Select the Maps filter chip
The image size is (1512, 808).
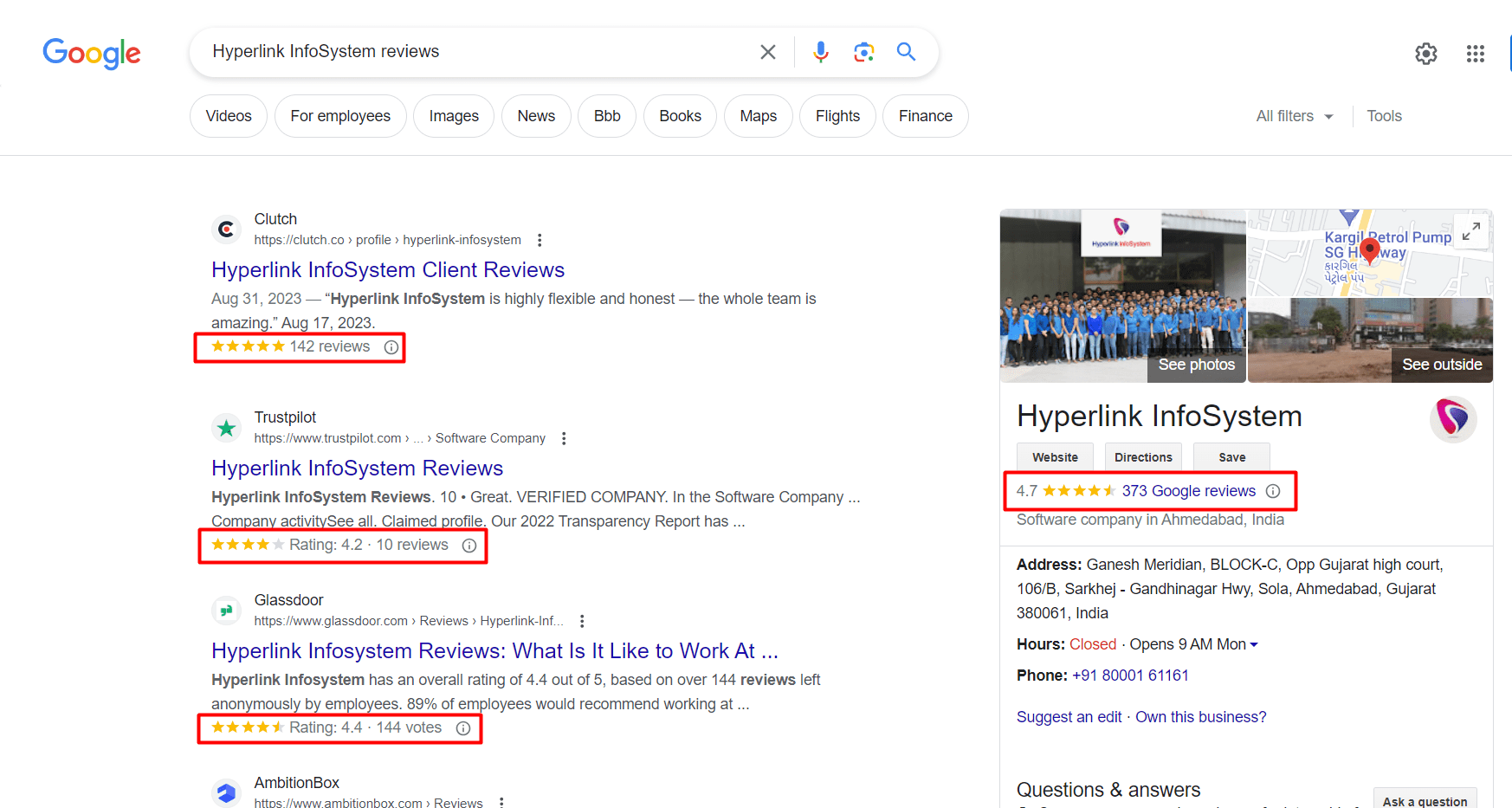pyautogui.click(x=759, y=116)
